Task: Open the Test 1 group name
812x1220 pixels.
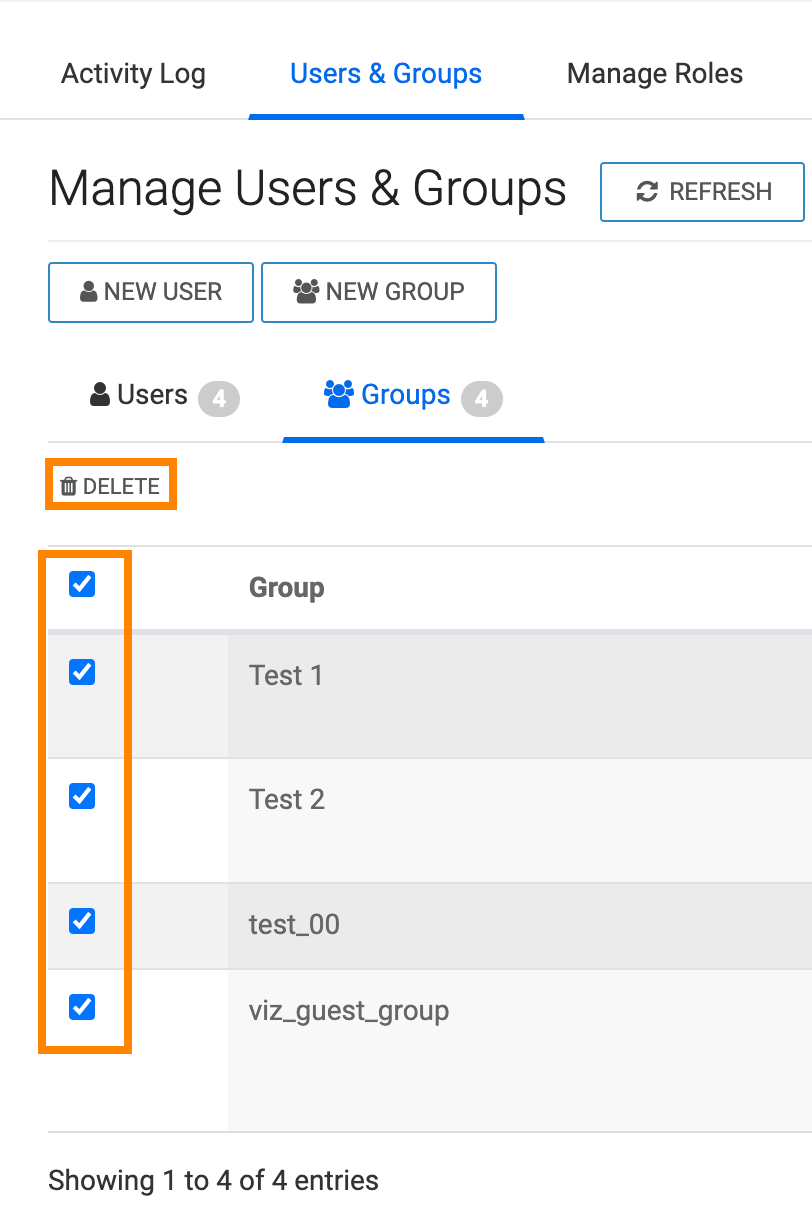Action: pos(286,676)
